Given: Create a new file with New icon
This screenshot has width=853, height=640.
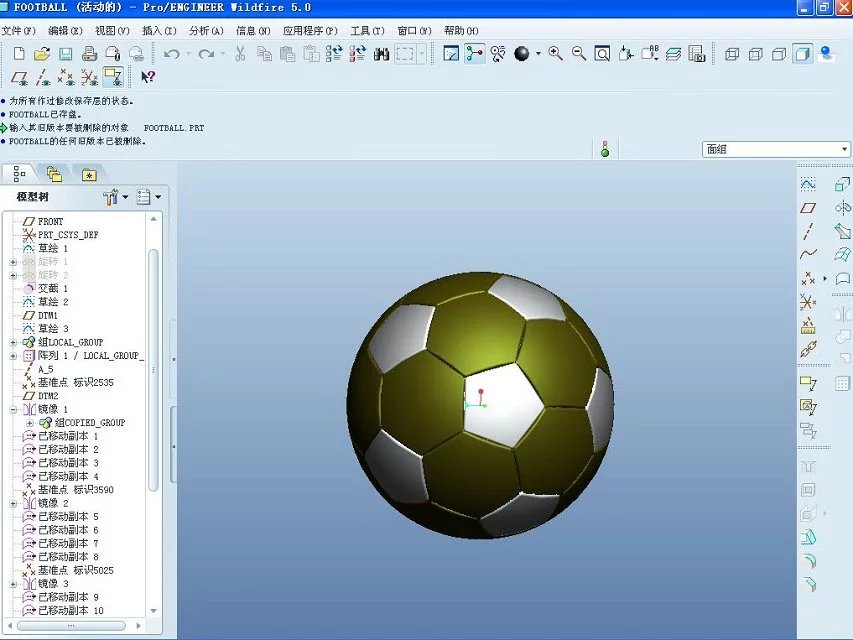Looking at the screenshot, I should tap(19, 53).
